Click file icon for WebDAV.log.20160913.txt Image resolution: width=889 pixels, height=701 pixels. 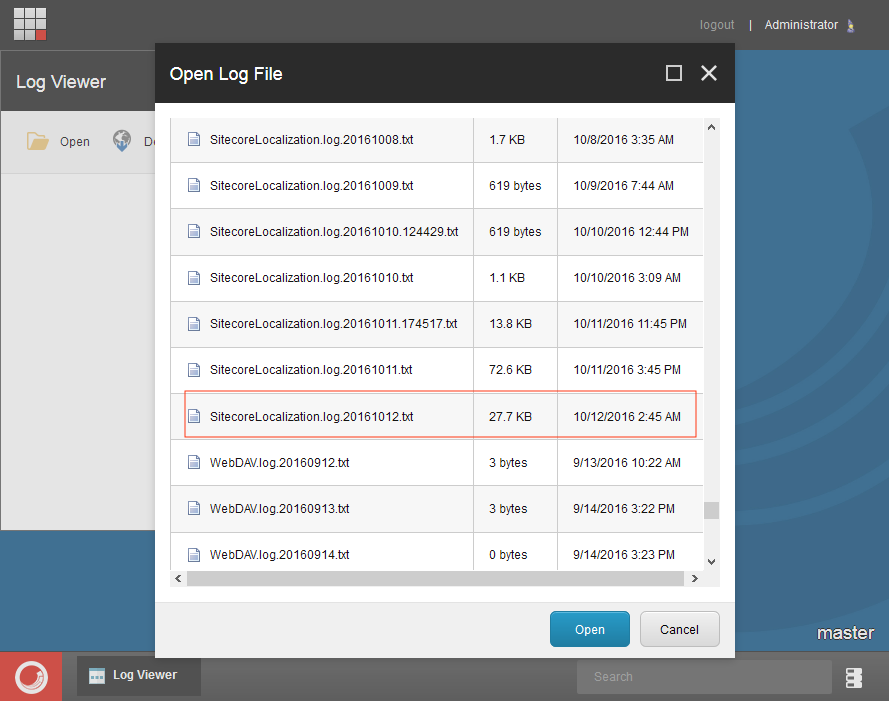tap(194, 508)
